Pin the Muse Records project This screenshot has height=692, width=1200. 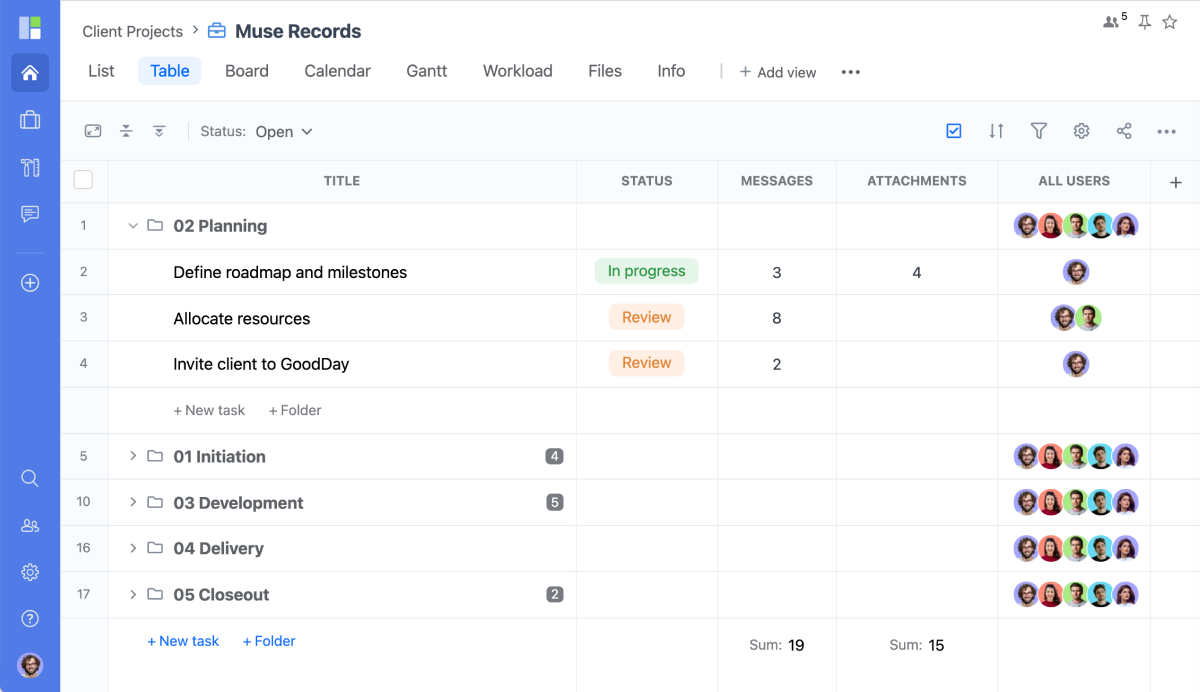1145,22
